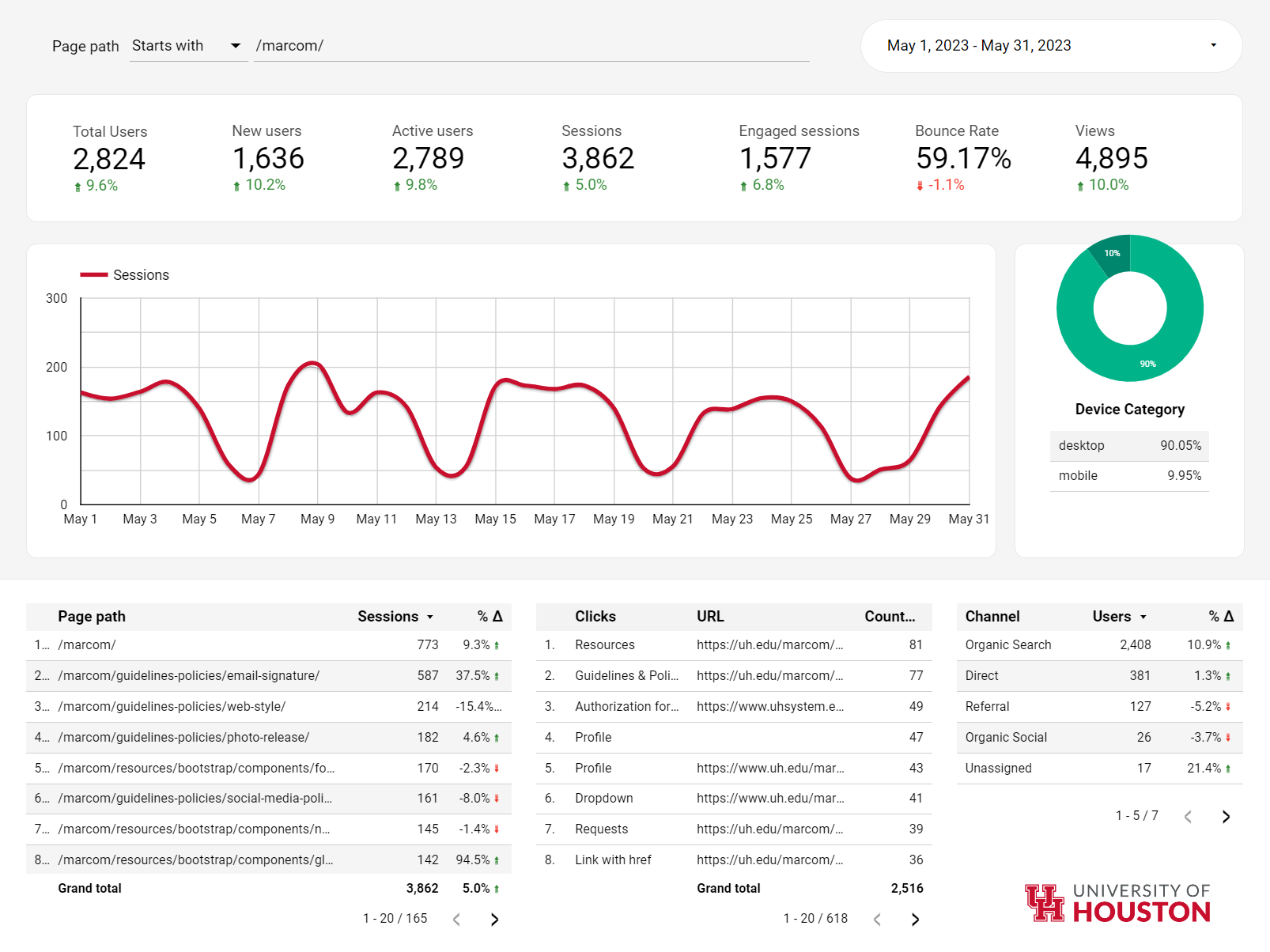Select the Referral channel row
Screen dimensions: 1270x952
[x=1100, y=707]
